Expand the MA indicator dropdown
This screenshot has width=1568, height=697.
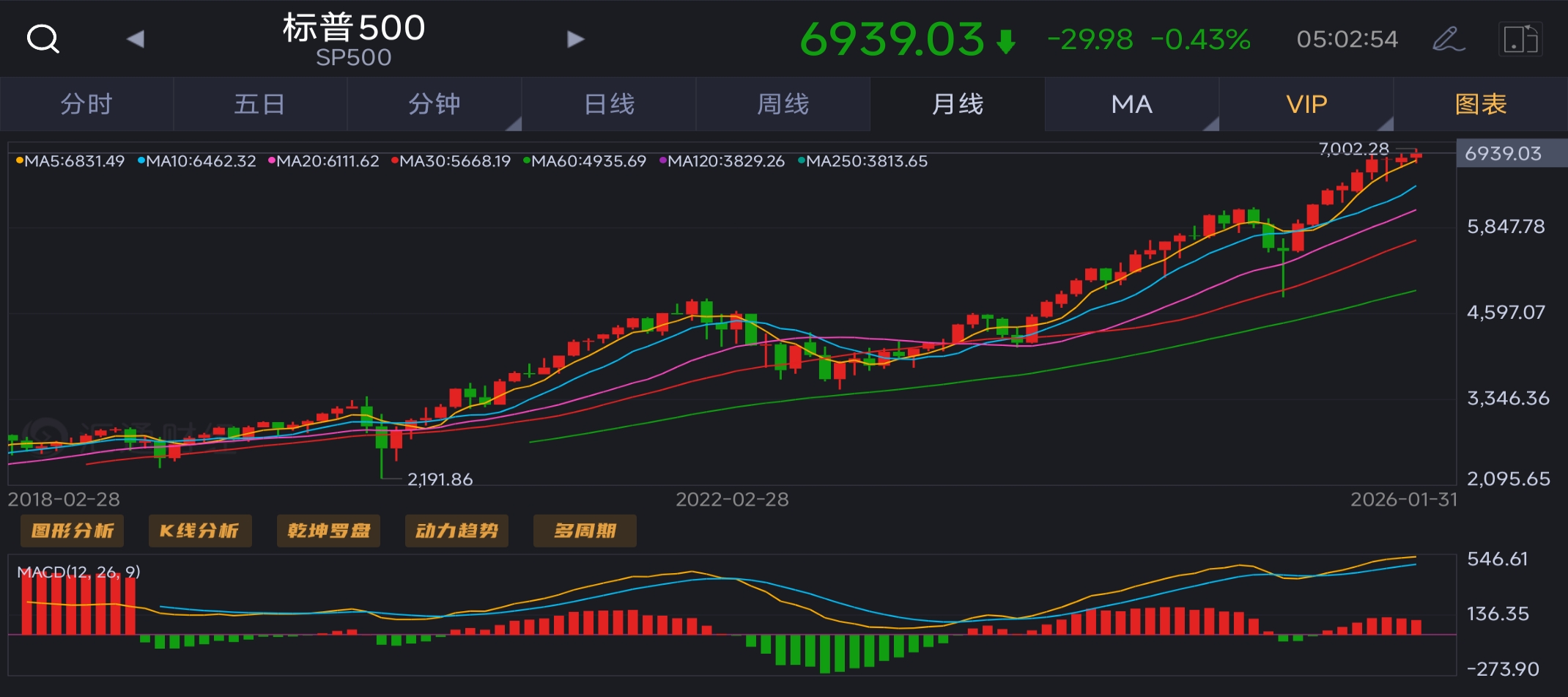click(1132, 104)
